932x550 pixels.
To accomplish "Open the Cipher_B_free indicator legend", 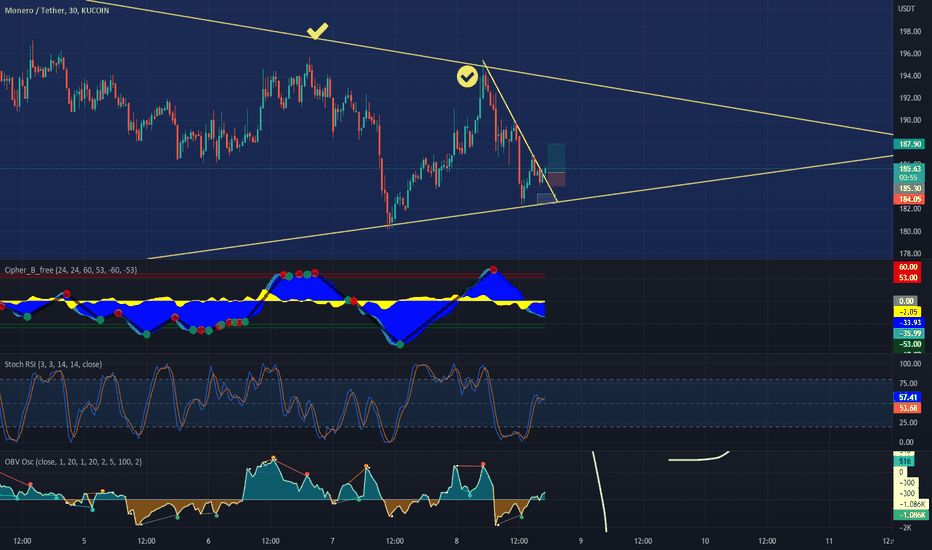I will pyautogui.click(x=71, y=270).
